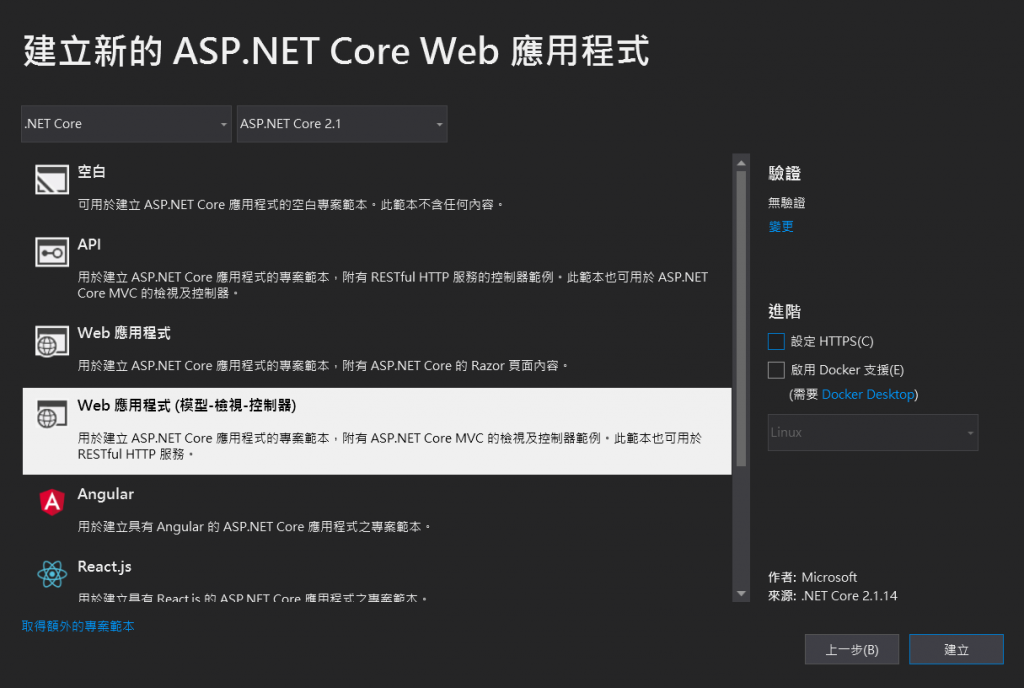Screen dimensions: 1024x688
Task: Open 取得額外的專案範本 link
Action: pyautogui.click(x=78, y=626)
